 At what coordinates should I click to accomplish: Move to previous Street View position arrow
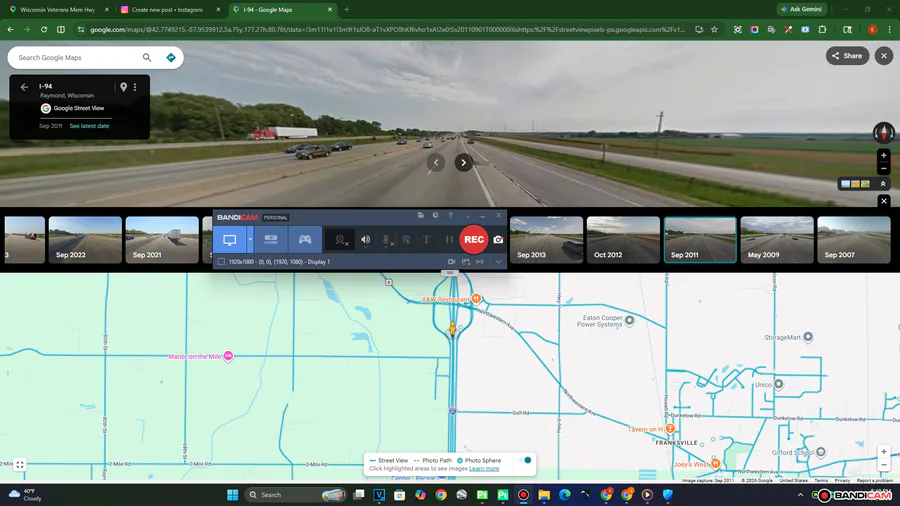pos(436,163)
